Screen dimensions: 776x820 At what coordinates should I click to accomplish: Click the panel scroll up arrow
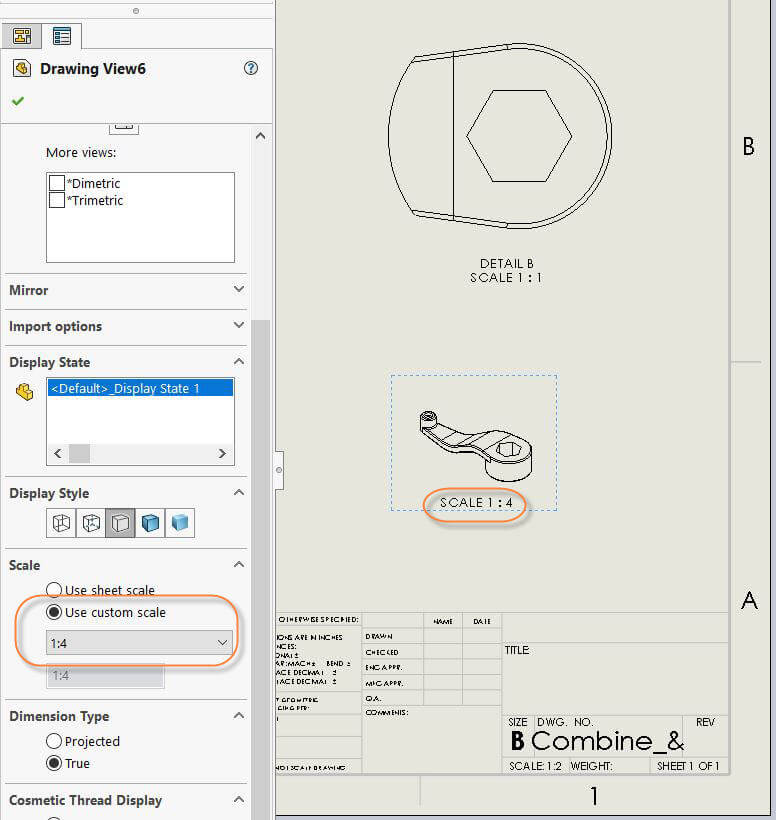click(x=260, y=136)
